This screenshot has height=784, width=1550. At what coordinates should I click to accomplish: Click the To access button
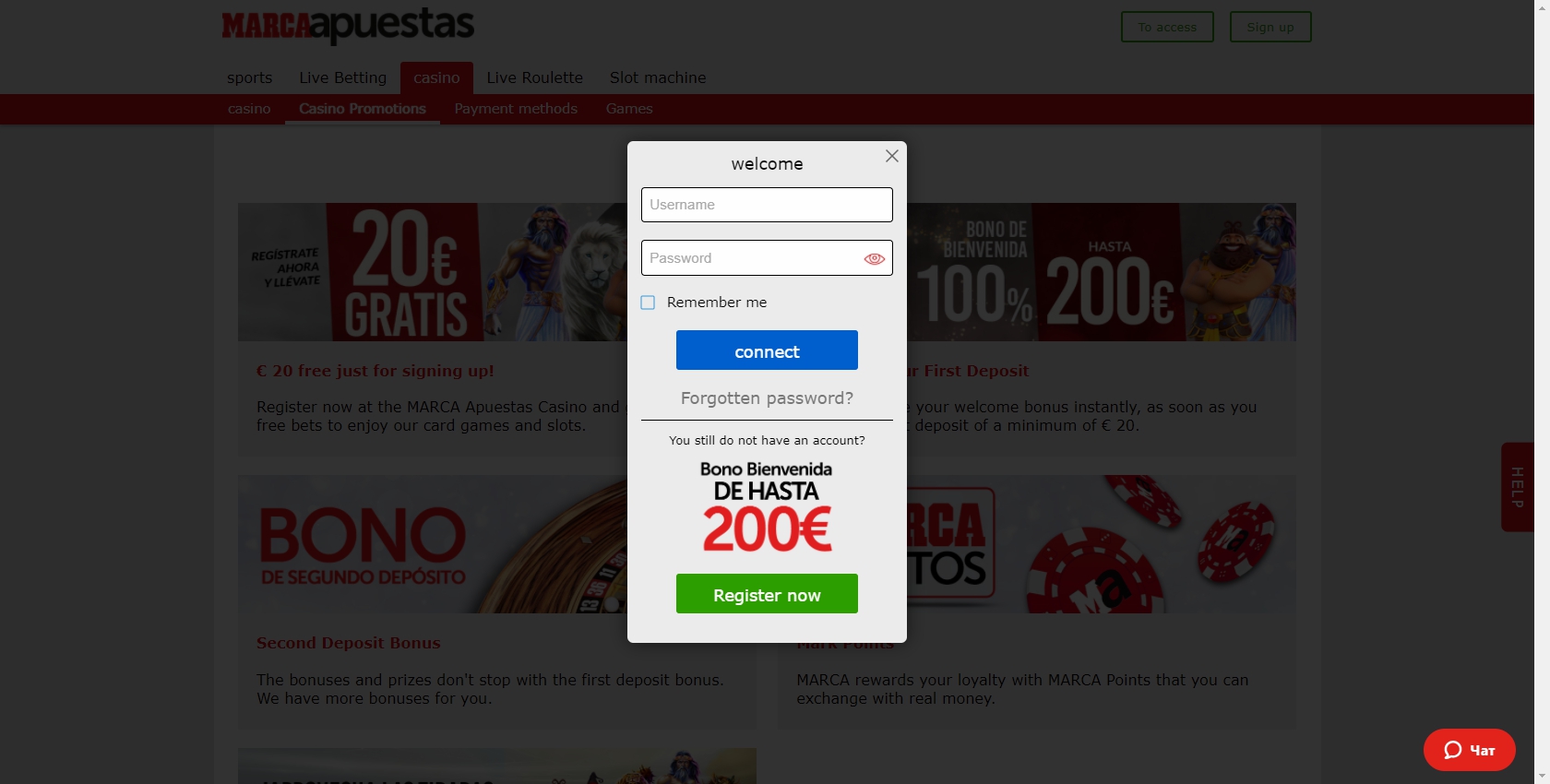(x=1167, y=27)
